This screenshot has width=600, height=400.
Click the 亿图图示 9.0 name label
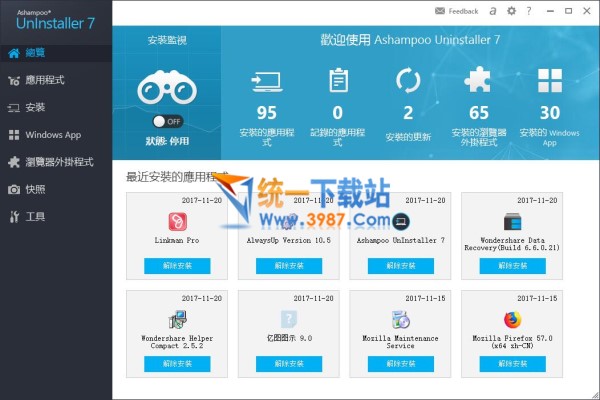[289, 338]
